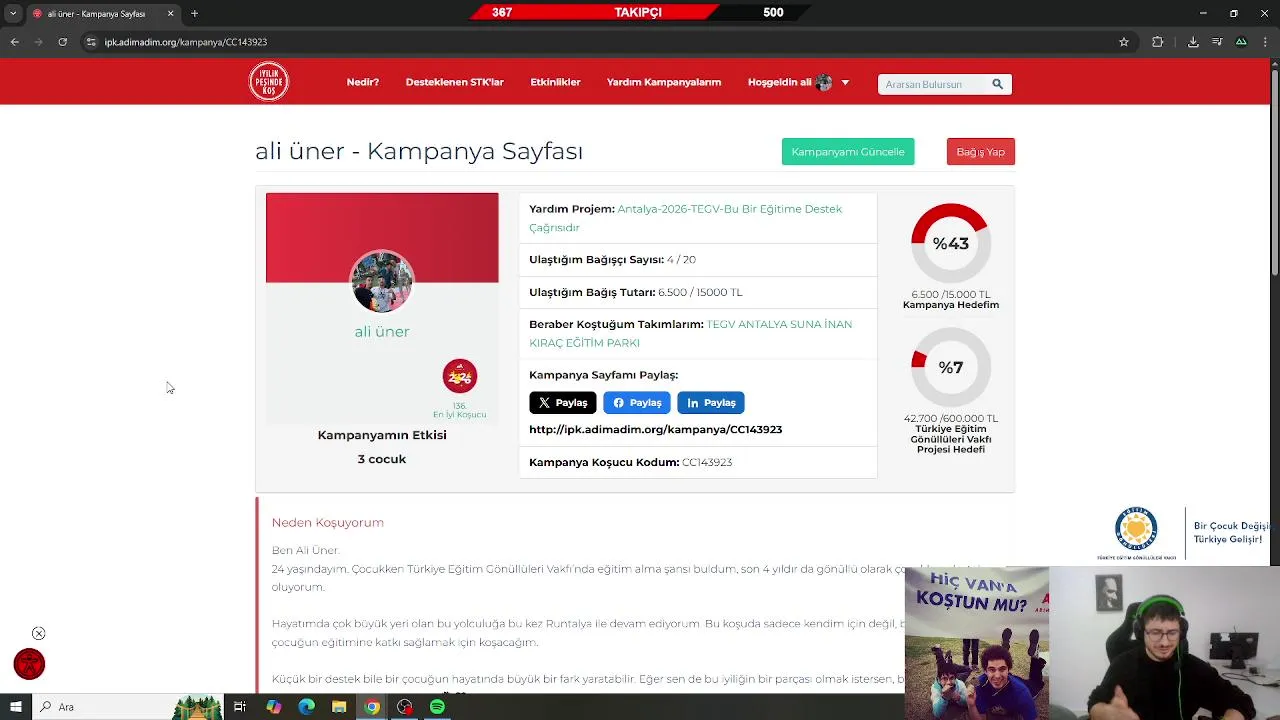
Task: Expand the 'Hoşgeldin ali' user dropdown arrow
Action: coord(845,83)
